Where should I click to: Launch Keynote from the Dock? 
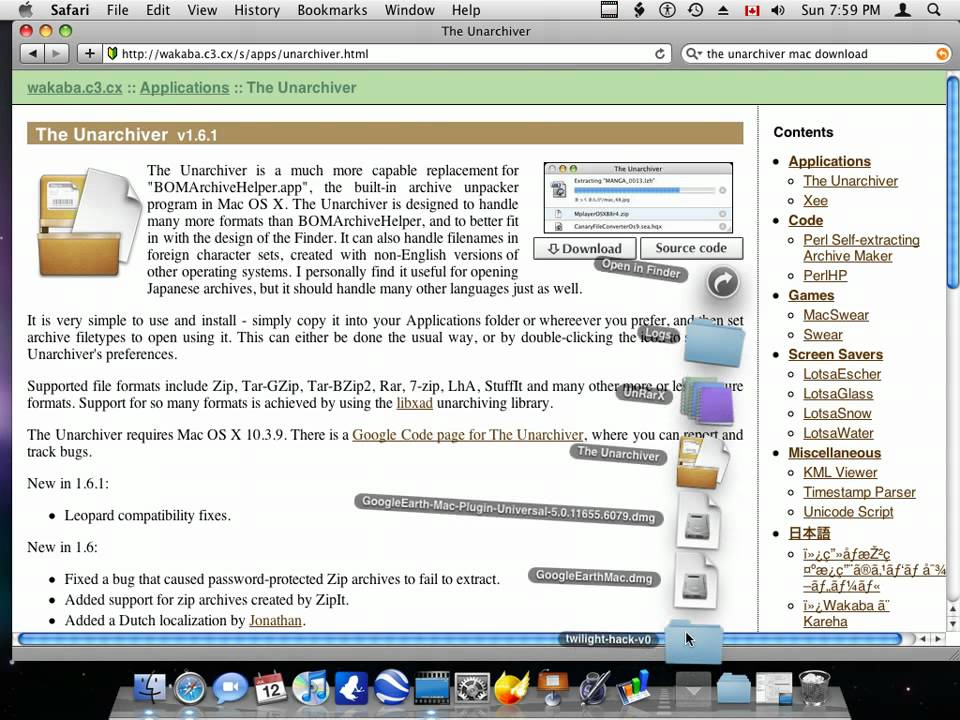point(553,687)
